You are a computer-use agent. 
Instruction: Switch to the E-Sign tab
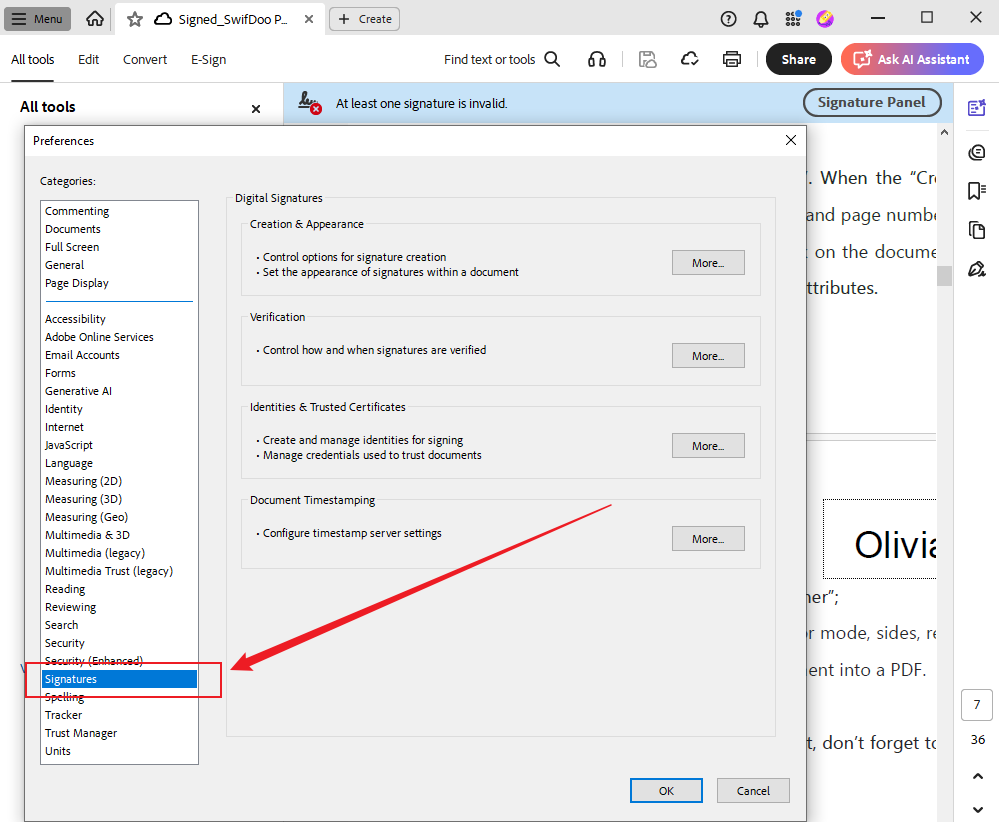207,59
